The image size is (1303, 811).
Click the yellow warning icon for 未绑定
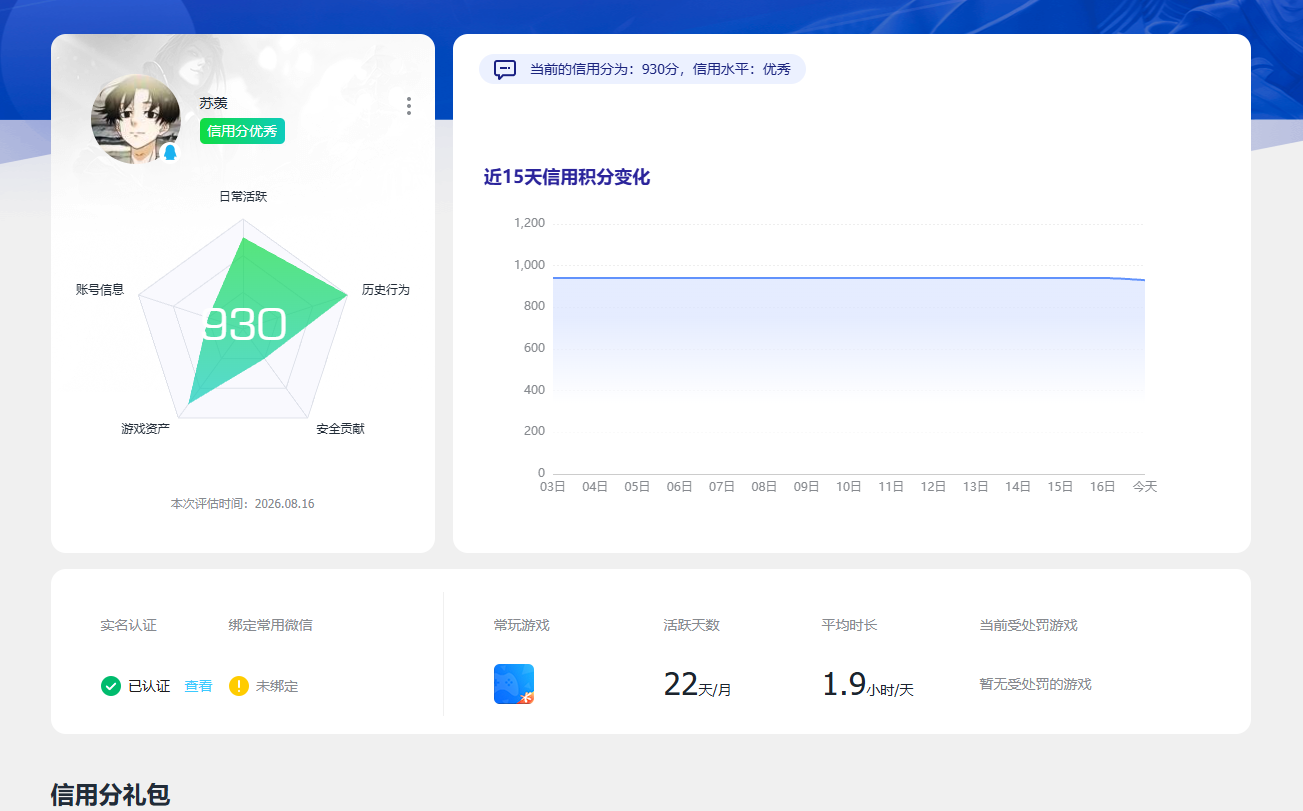(239, 686)
